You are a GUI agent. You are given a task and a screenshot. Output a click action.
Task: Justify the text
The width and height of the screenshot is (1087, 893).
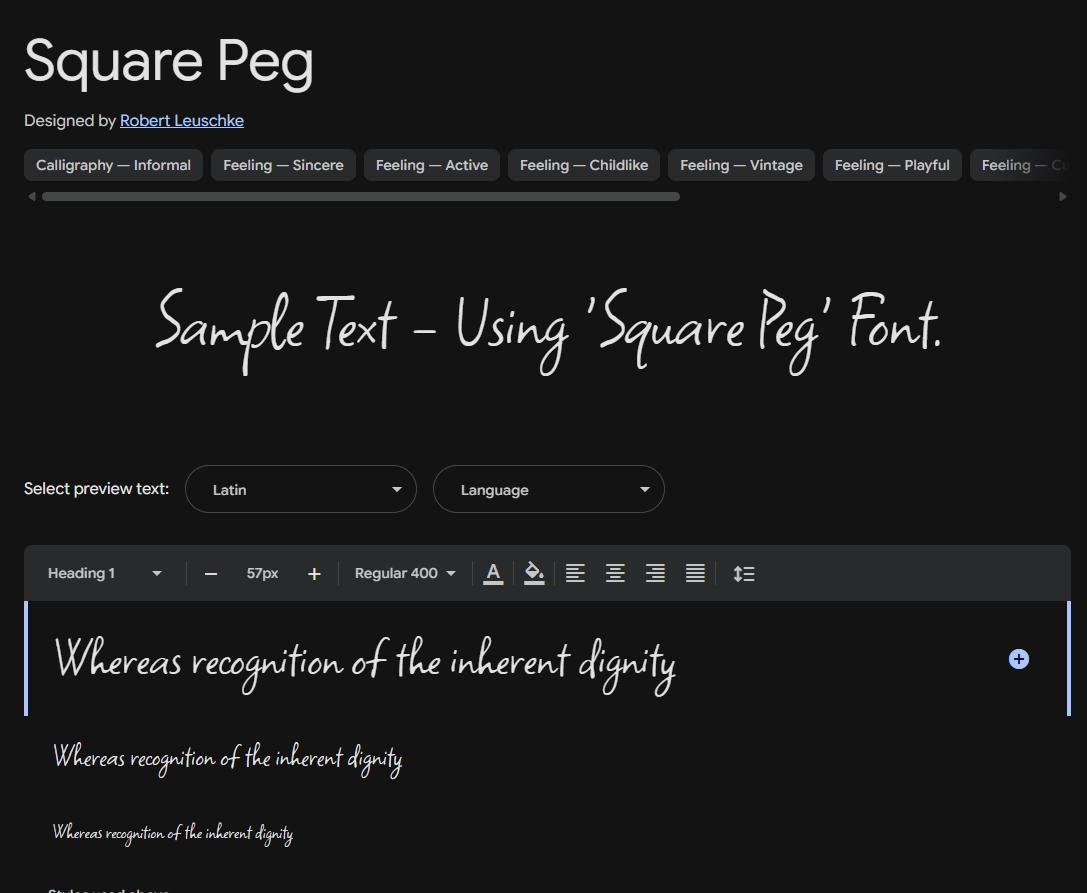click(x=695, y=573)
